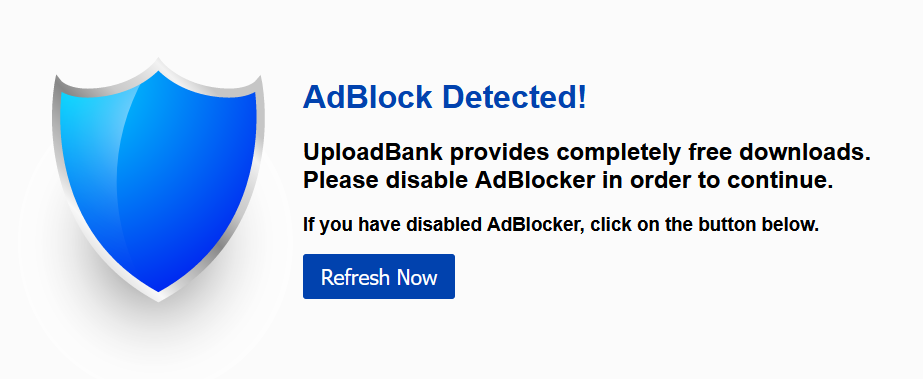The height and width of the screenshot is (379, 923).
Task: Click the blue shield icon
Action: pyautogui.click(x=158, y=179)
